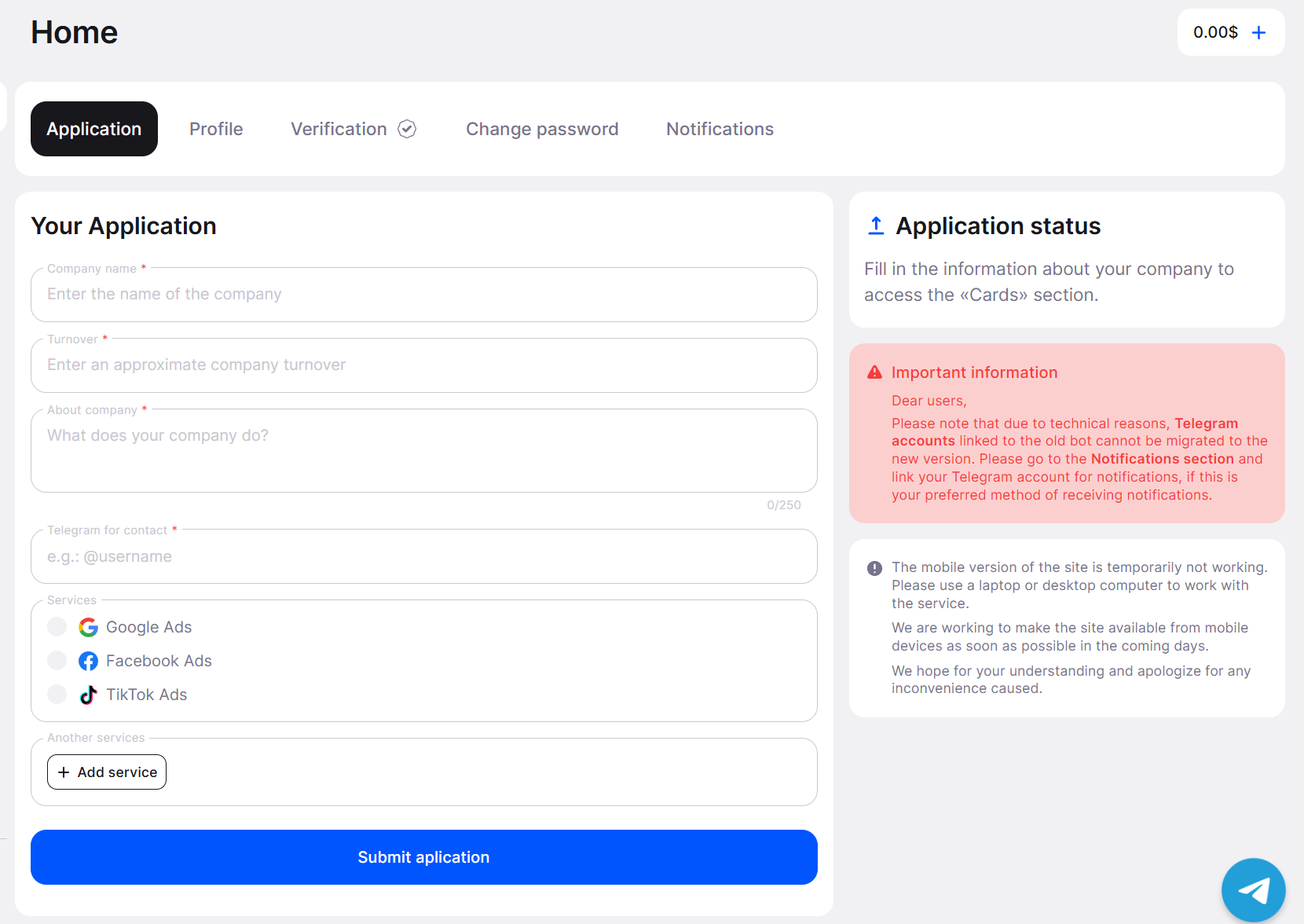Open the Change password tab
The width and height of the screenshot is (1304, 924).
coord(542,129)
